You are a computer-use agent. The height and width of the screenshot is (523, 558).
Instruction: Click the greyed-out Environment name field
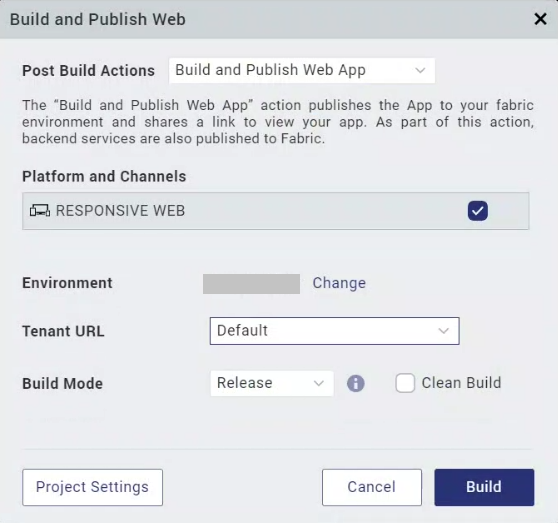tap(251, 284)
